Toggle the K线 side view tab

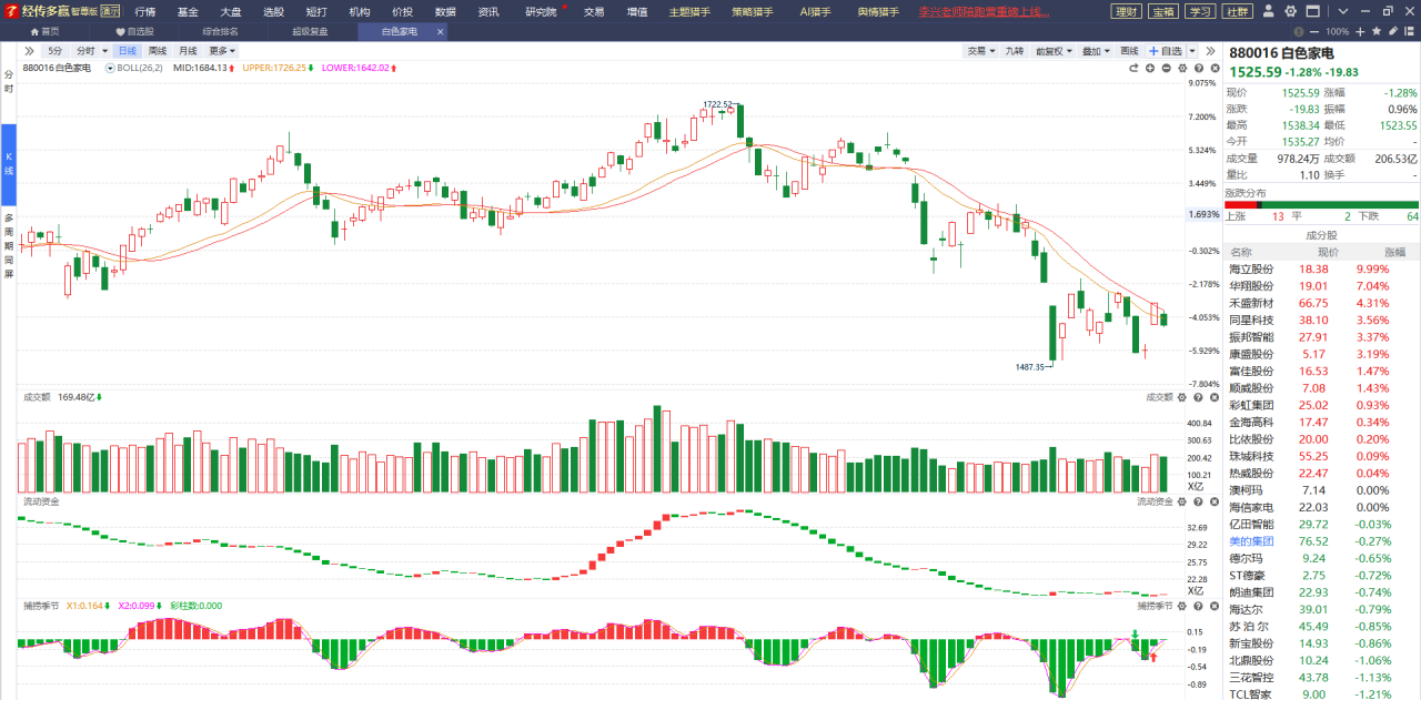8,165
